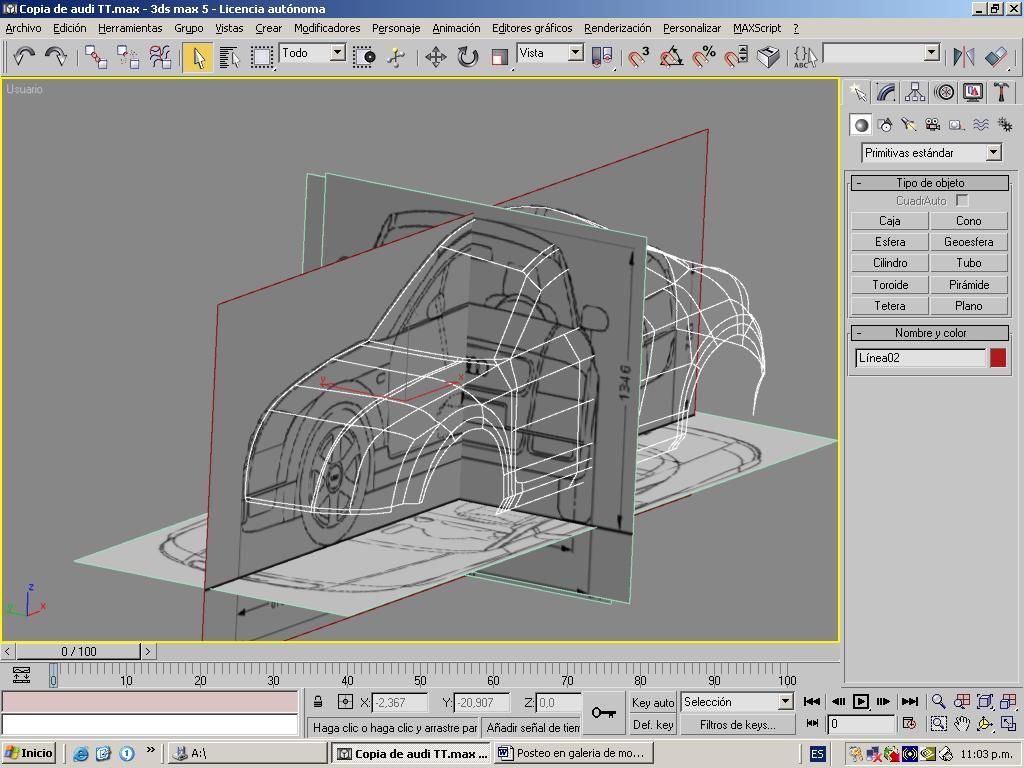This screenshot has height=768, width=1024.
Task: Click the Tetera primitive button
Action: 889,306
